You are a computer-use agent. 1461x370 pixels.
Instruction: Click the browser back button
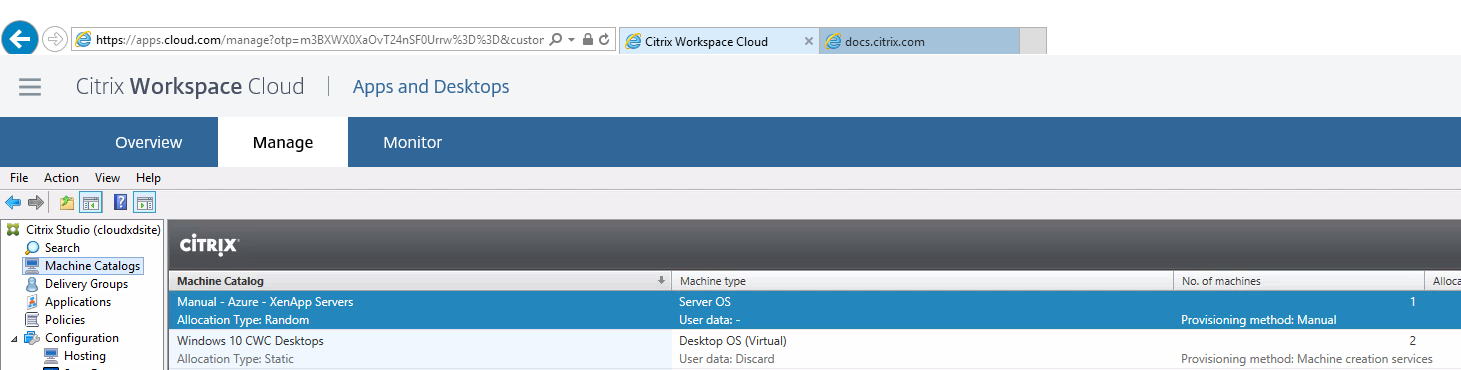coord(20,39)
